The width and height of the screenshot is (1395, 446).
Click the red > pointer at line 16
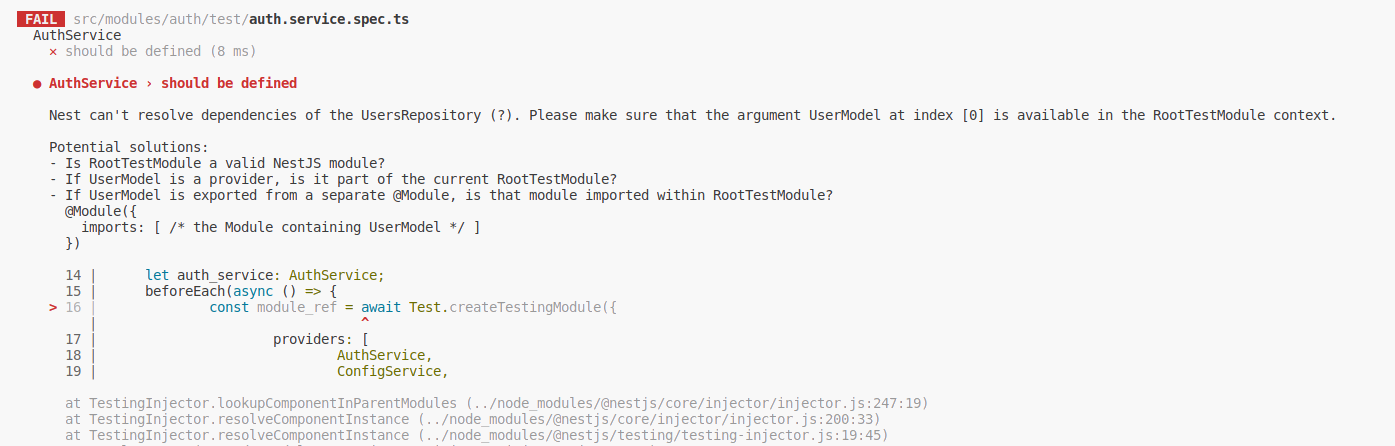[53, 307]
